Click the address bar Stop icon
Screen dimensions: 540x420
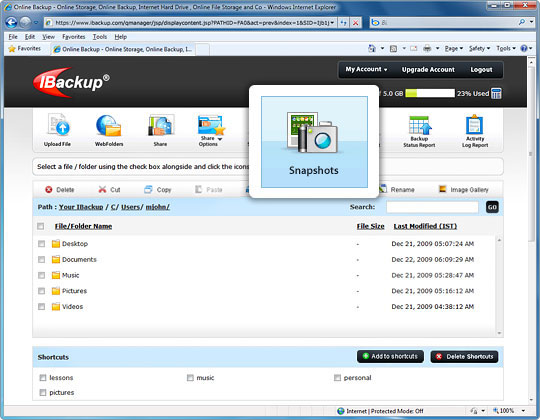click(355, 23)
